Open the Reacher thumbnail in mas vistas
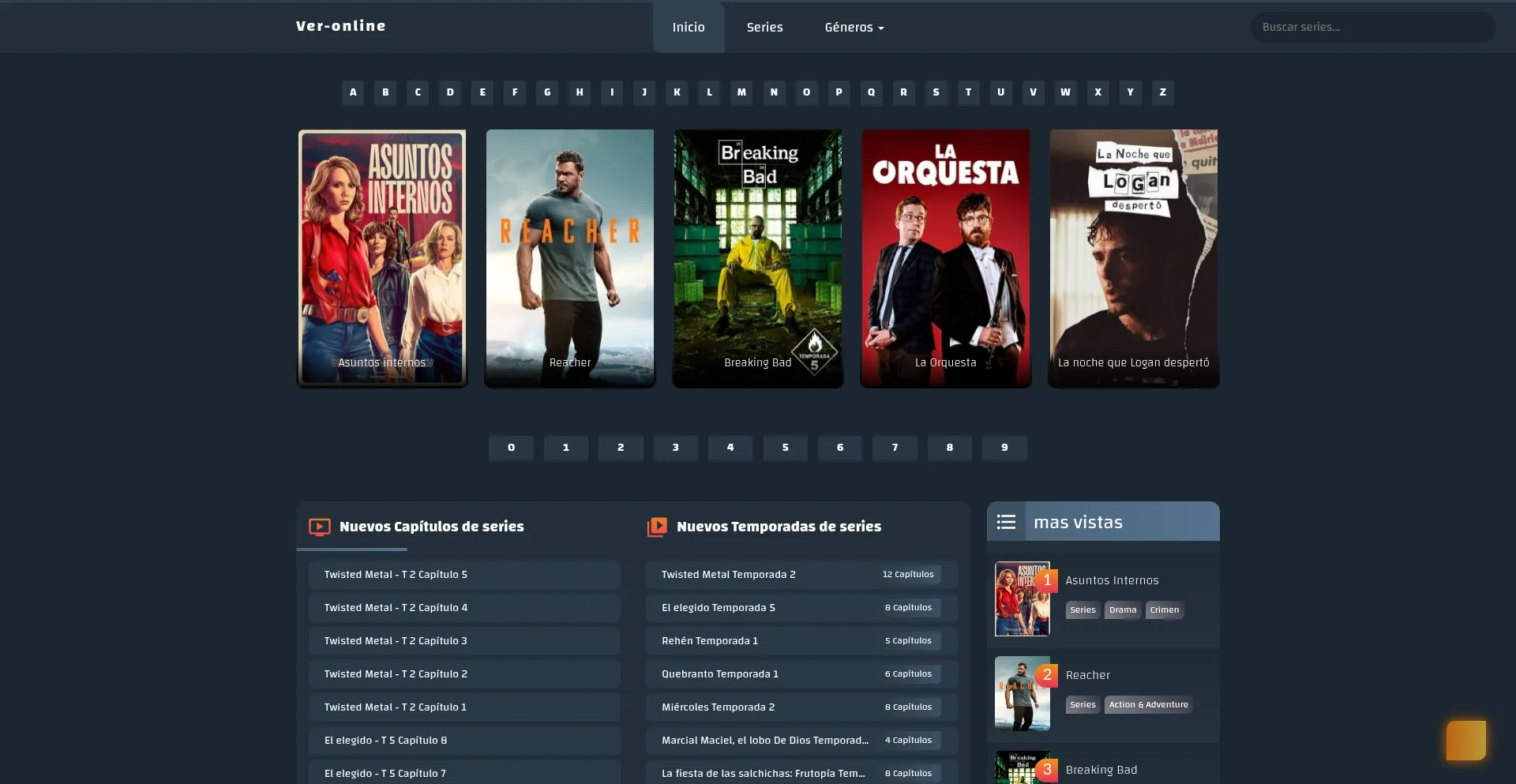Image resolution: width=1516 pixels, height=784 pixels. click(1022, 693)
